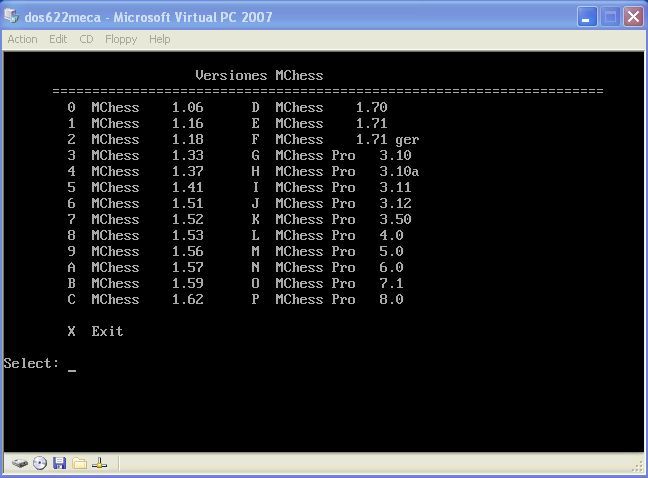
Task: Click the 'Versiones MChess' heading
Action: (259, 76)
